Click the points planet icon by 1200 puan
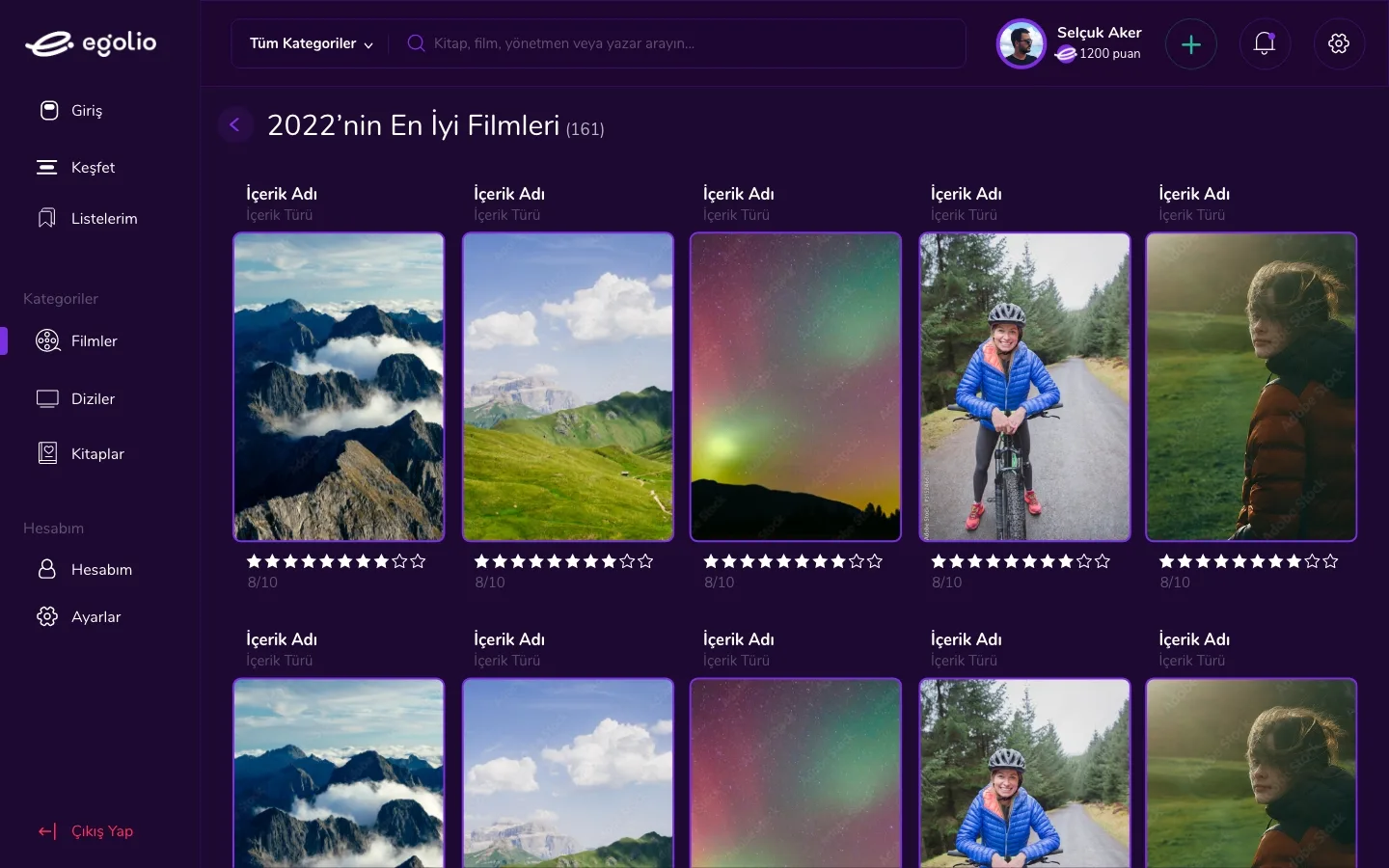Screen dimensions: 1389x868 [1066, 54]
